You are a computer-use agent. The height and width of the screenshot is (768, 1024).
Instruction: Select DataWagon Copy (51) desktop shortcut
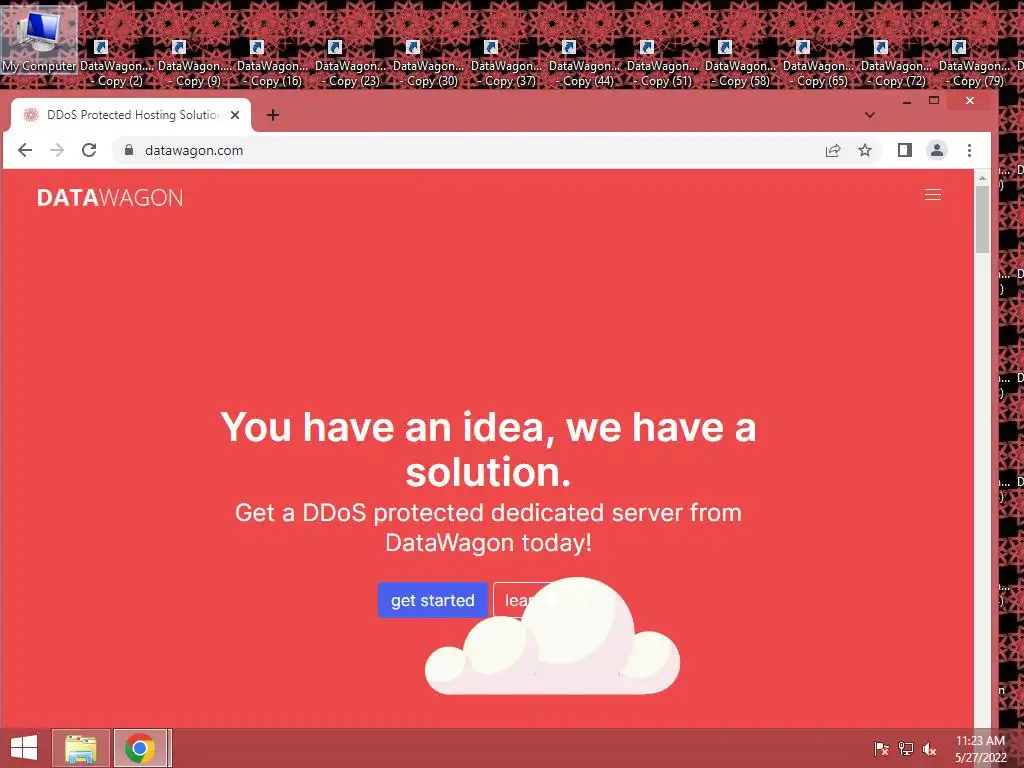pyautogui.click(x=662, y=64)
